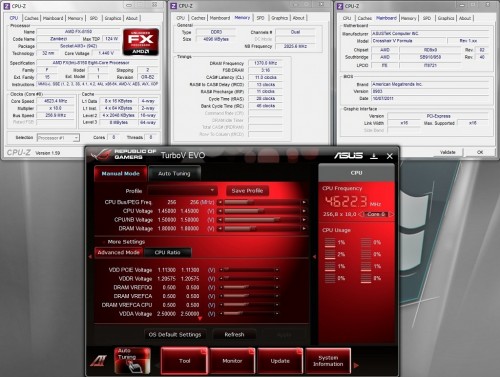500x377 pixels.
Task: Increase CPU Voltage with right arrow
Action: coord(304,211)
